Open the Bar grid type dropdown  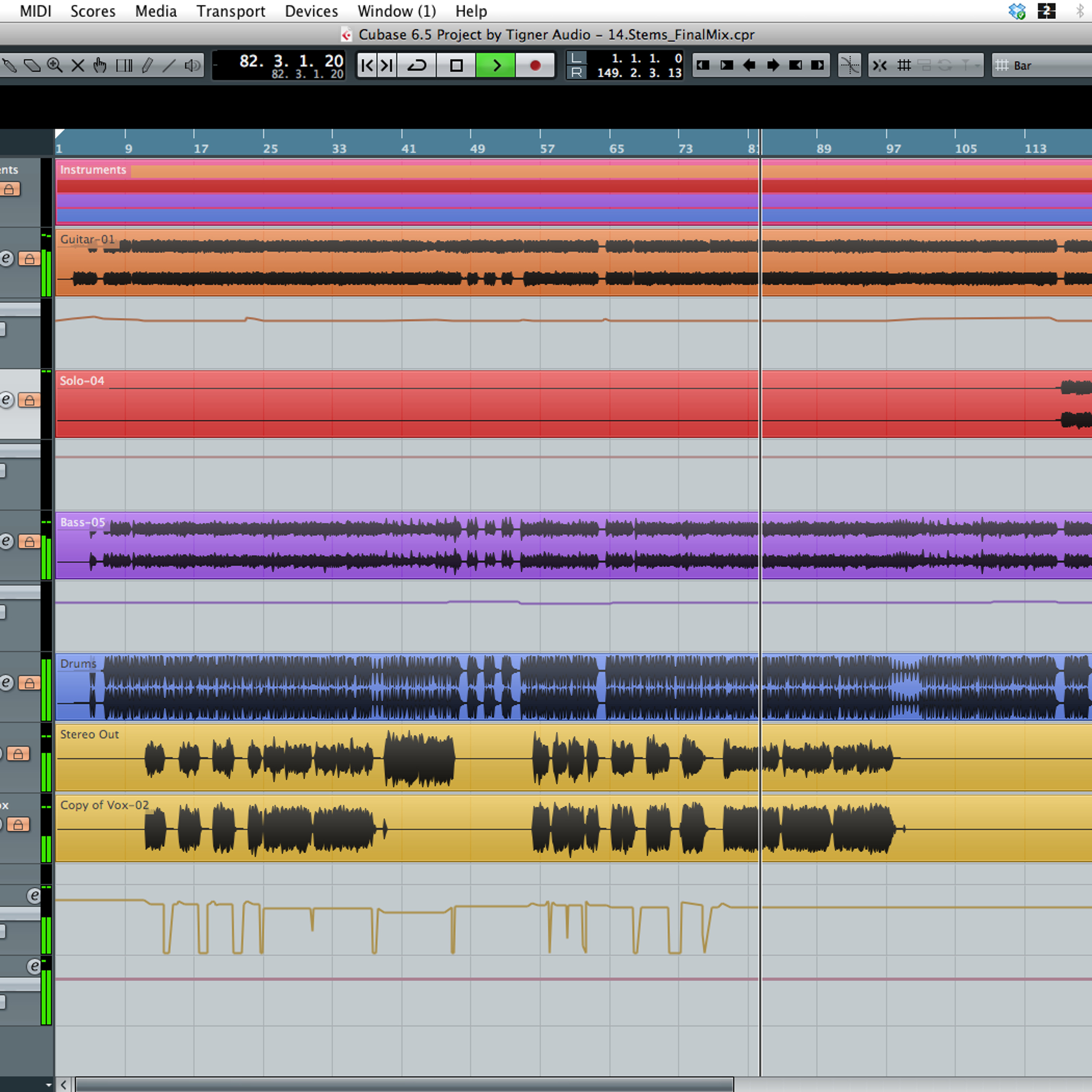click(1043, 66)
